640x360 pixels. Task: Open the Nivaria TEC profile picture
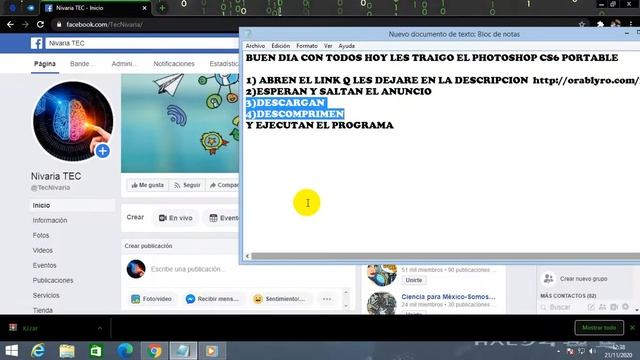click(73, 122)
